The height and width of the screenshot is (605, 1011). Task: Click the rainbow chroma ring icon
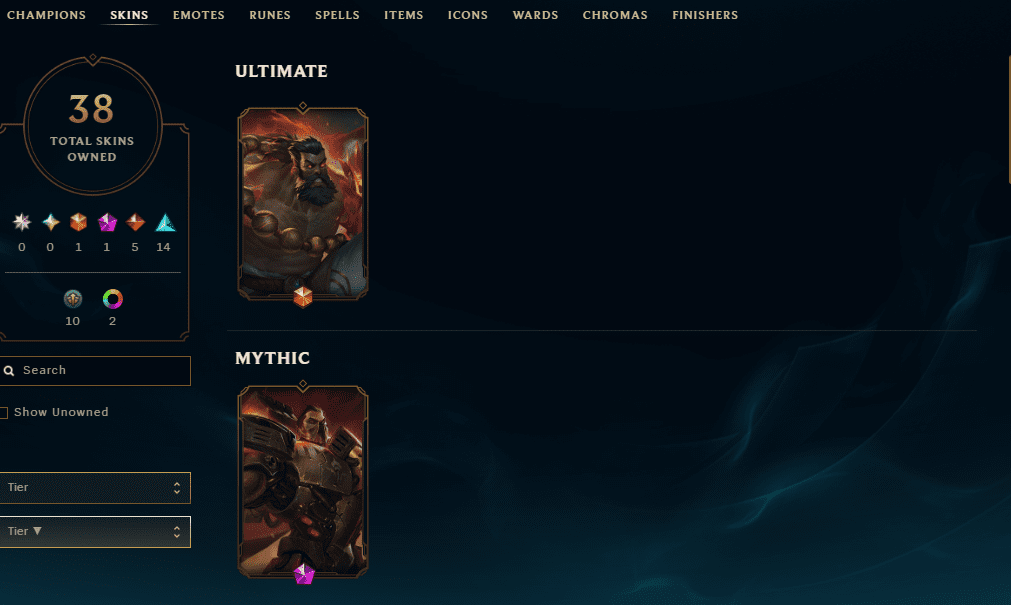coord(113,299)
